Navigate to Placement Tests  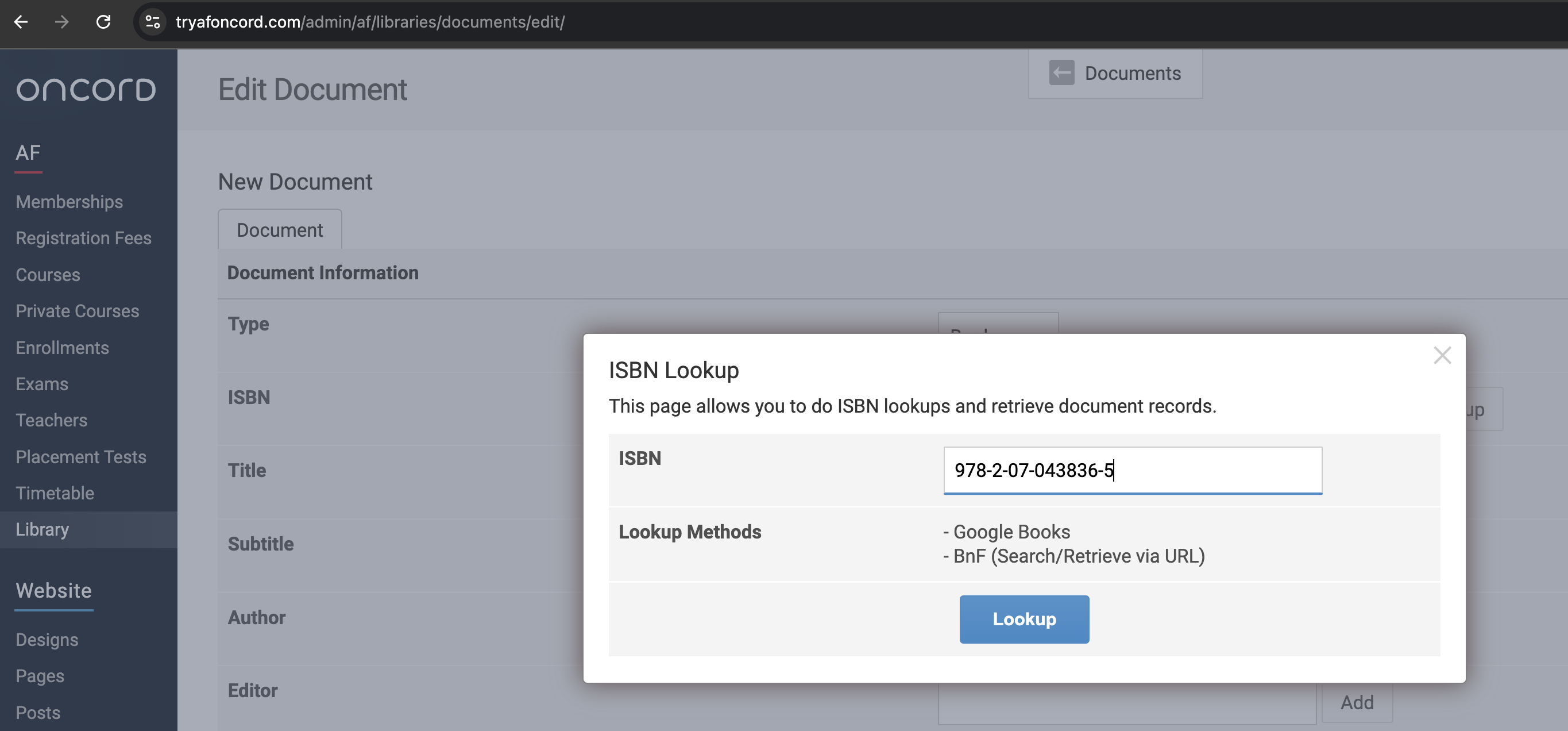pyautogui.click(x=81, y=457)
